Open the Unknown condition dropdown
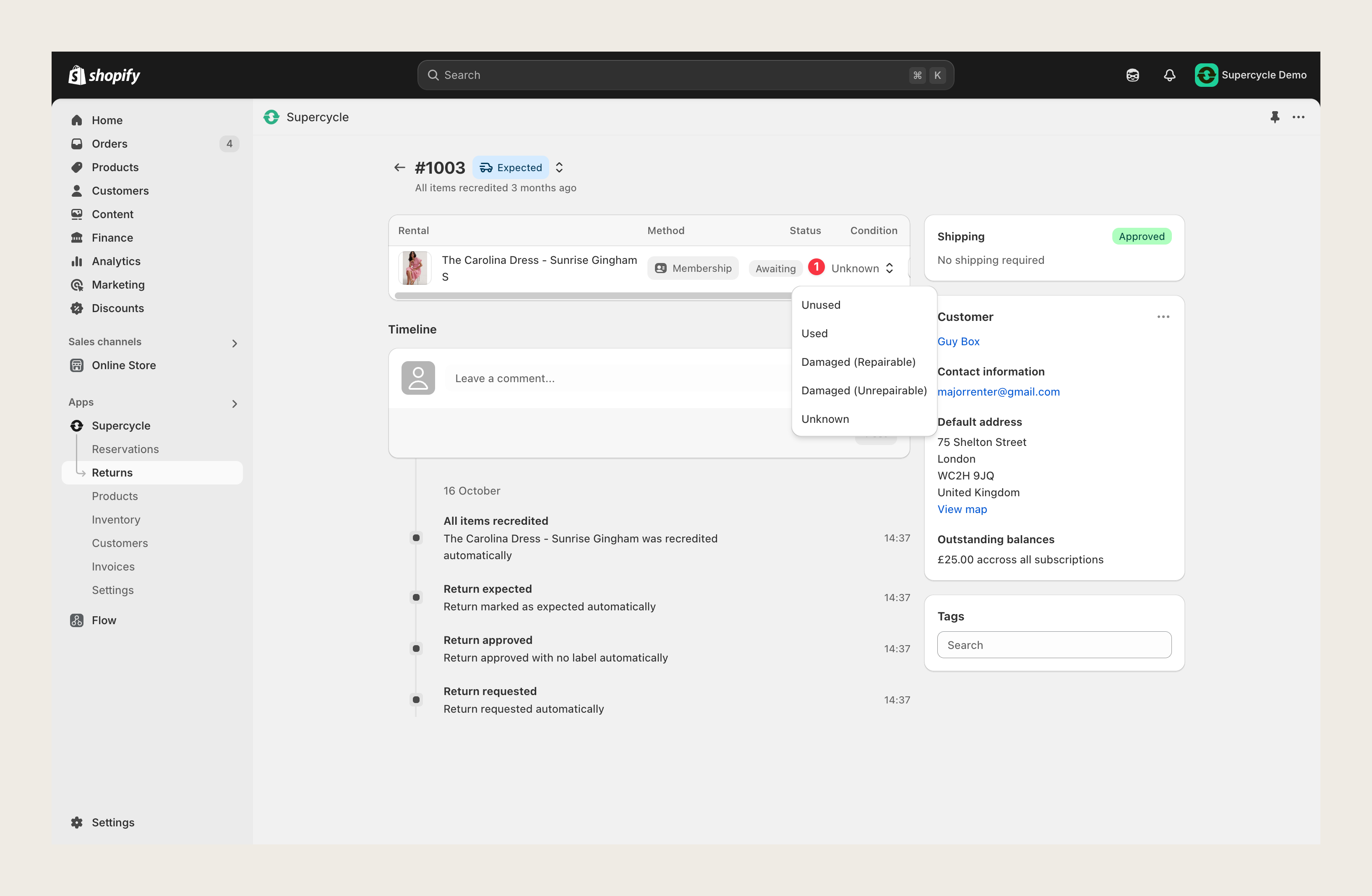The image size is (1372, 896). 862,268
